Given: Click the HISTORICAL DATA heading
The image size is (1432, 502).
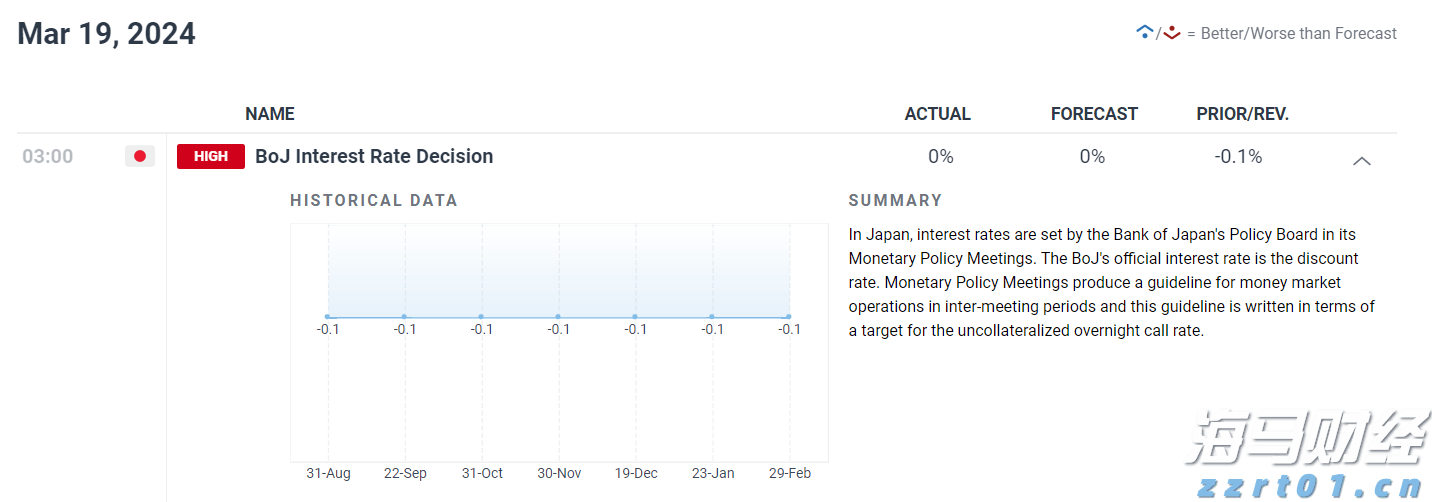Looking at the screenshot, I should click(374, 200).
